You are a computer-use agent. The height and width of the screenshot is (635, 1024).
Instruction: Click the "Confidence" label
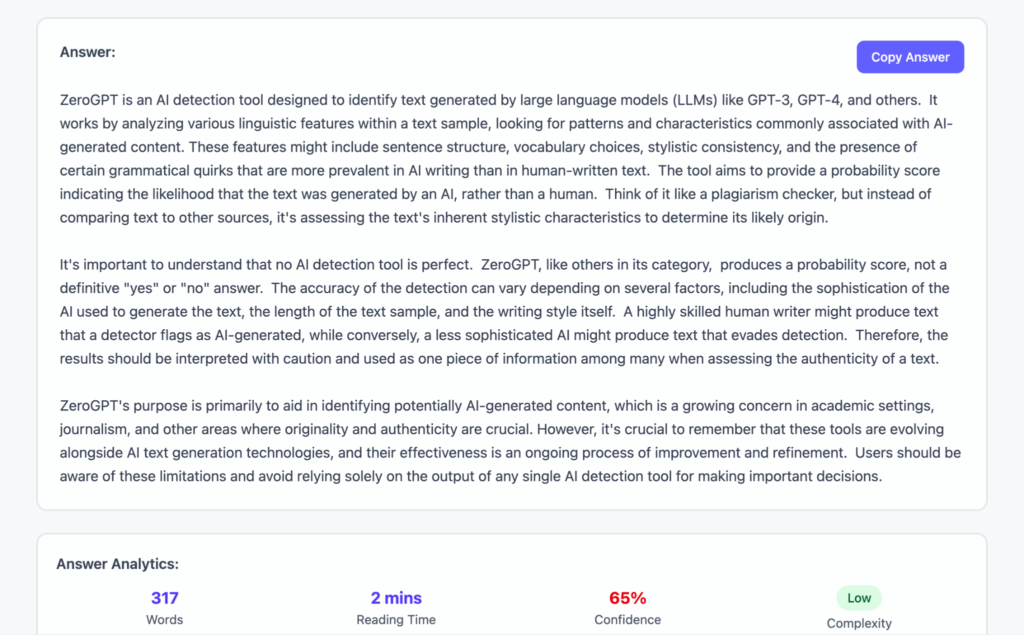coord(628,620)
